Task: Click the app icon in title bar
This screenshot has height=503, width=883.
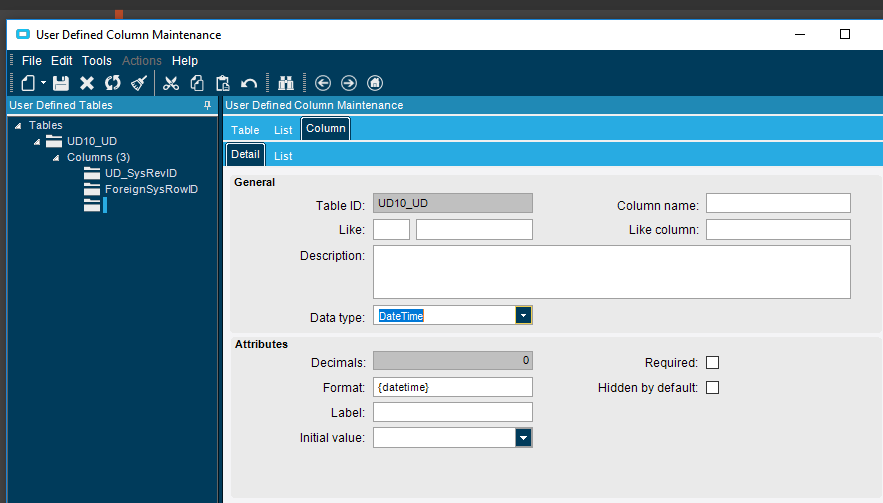Action: click(x=23, y=34)
